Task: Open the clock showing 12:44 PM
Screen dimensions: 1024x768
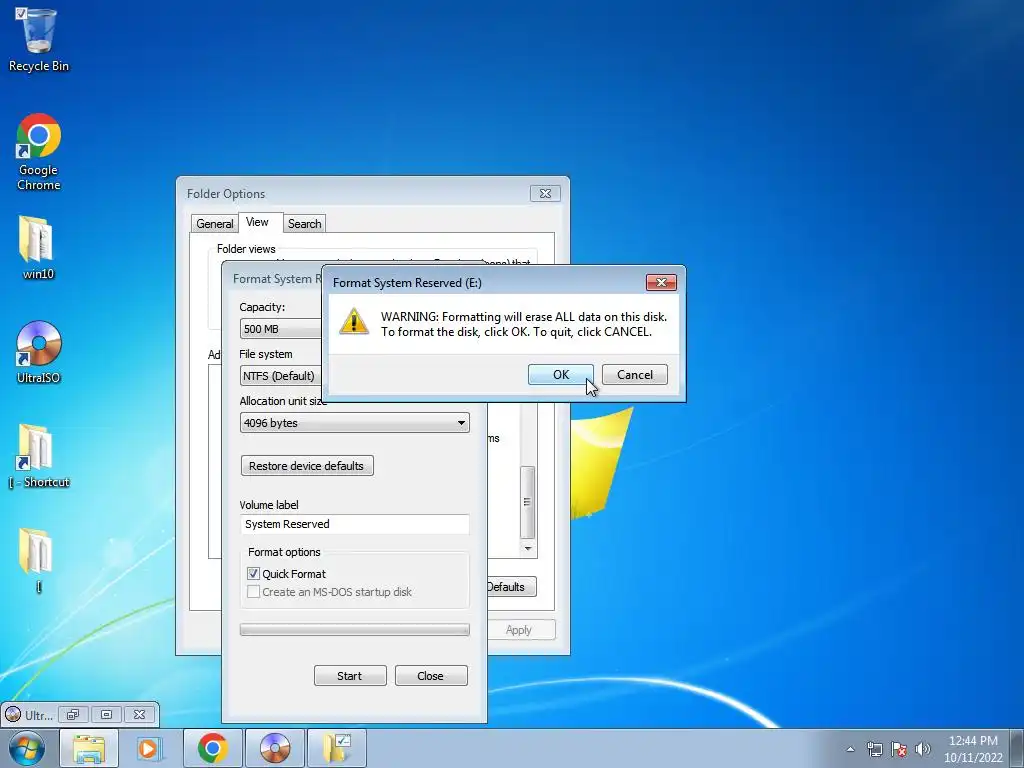Action: click(x=972, y=749)
